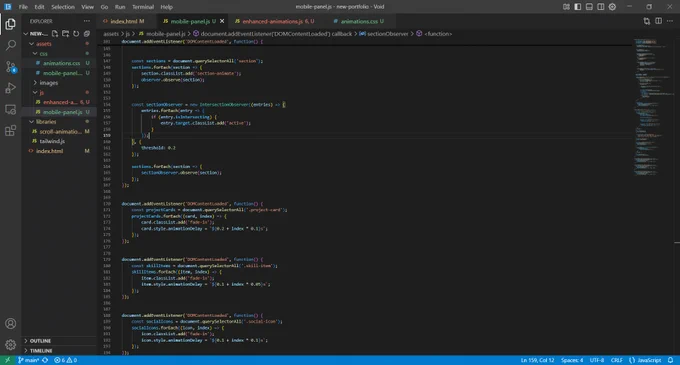Toggle the primary side bar visibility
Image resolution: width=680 pixels, height=365 pixels.
tap(578, 7)
